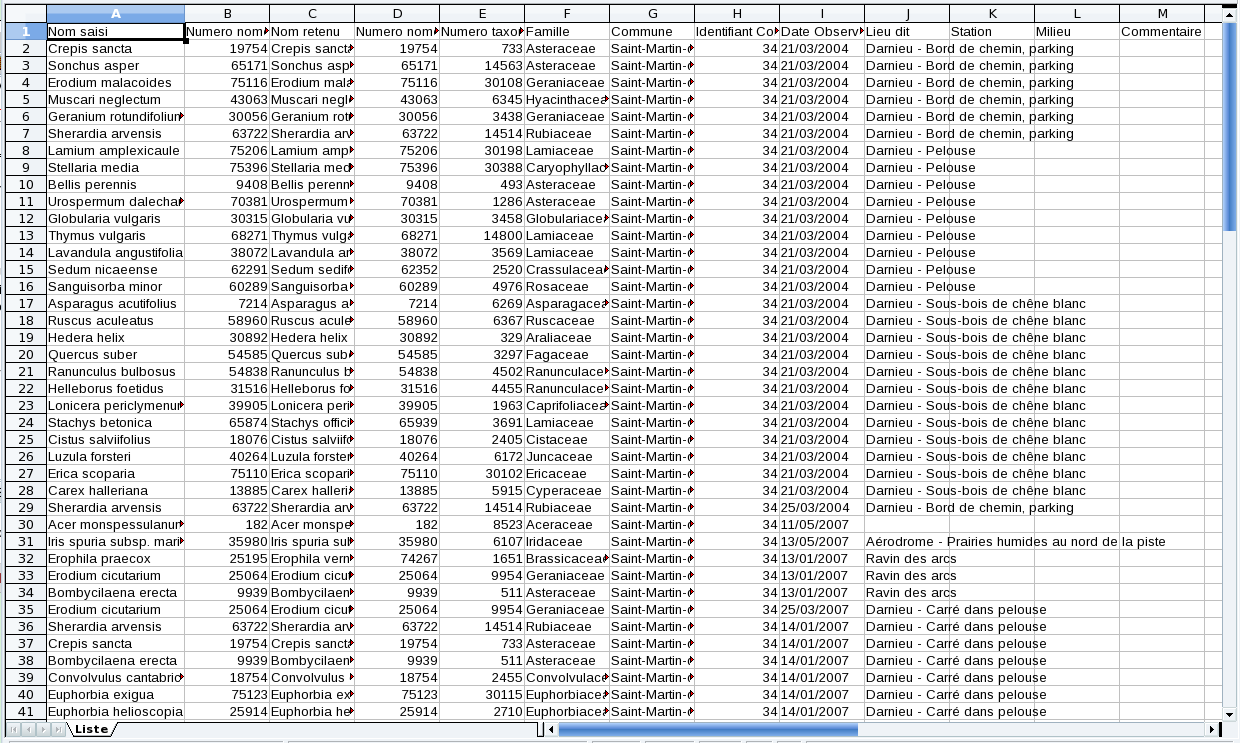Click the vertical scrollbar up arrow
Viewport: 1240px width, 743px height.
[x=1231, y=13]
